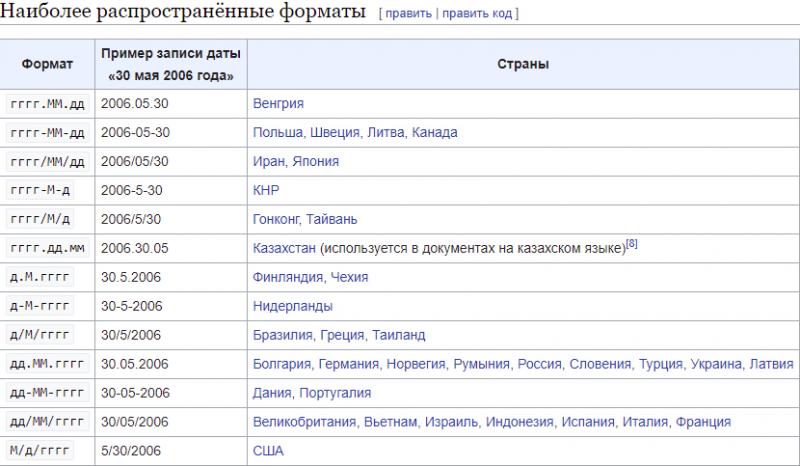Open the КНР link
Screen dimensions: 800x466
[x=266, y=190]
